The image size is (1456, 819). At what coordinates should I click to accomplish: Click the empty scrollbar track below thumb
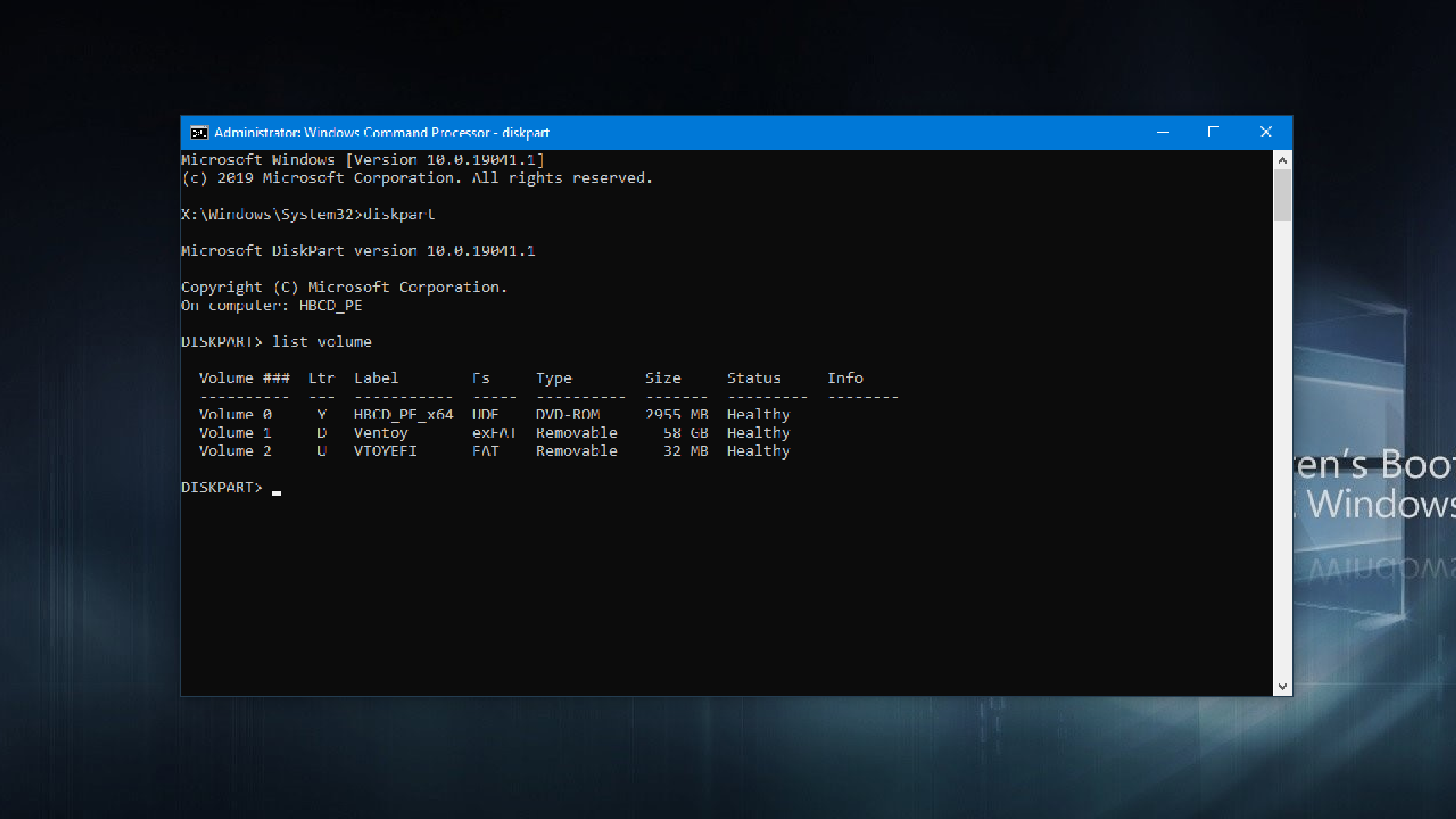pos(1282,455)
